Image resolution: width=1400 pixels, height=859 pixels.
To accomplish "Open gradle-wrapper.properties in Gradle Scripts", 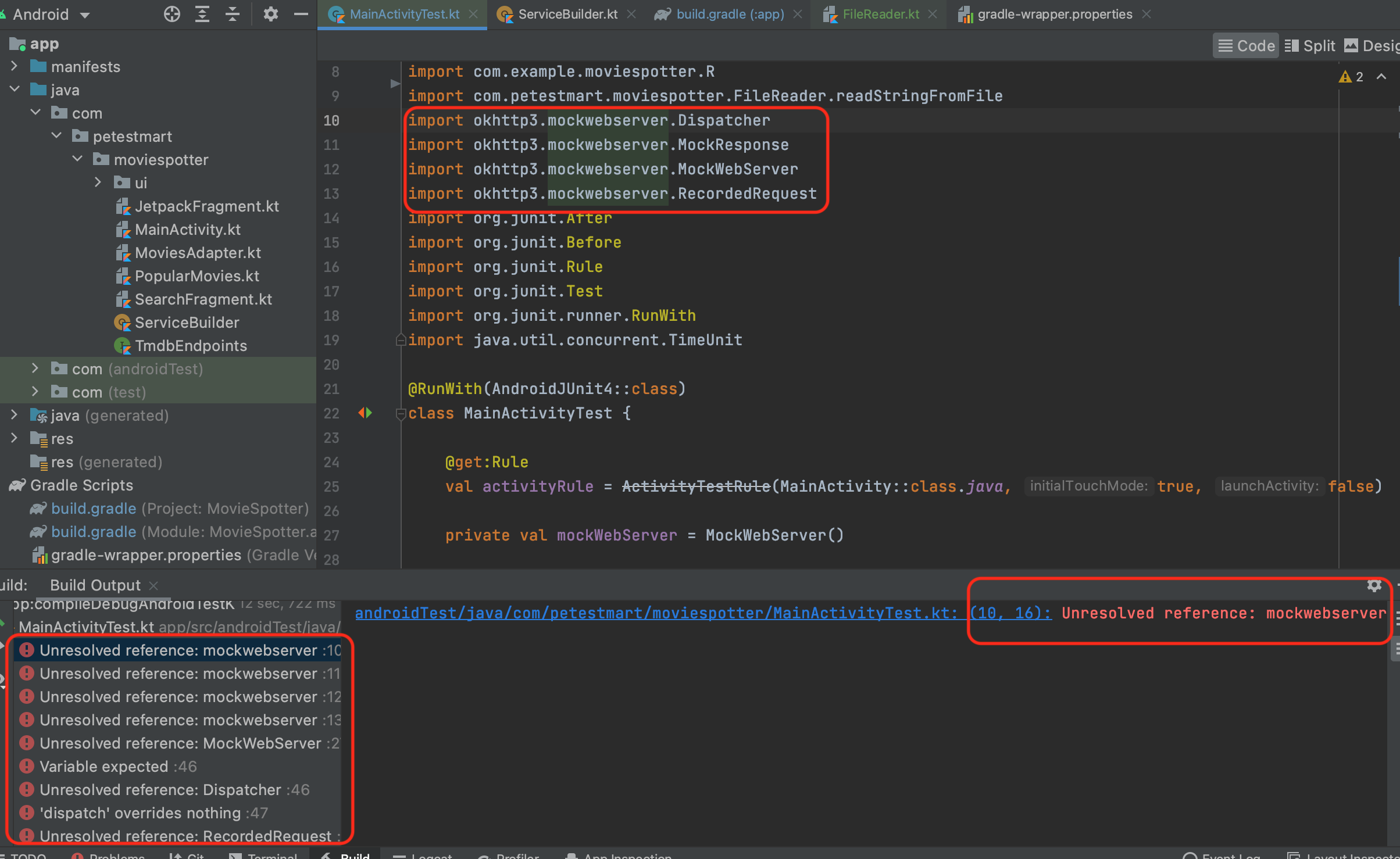I will point(173,555).
